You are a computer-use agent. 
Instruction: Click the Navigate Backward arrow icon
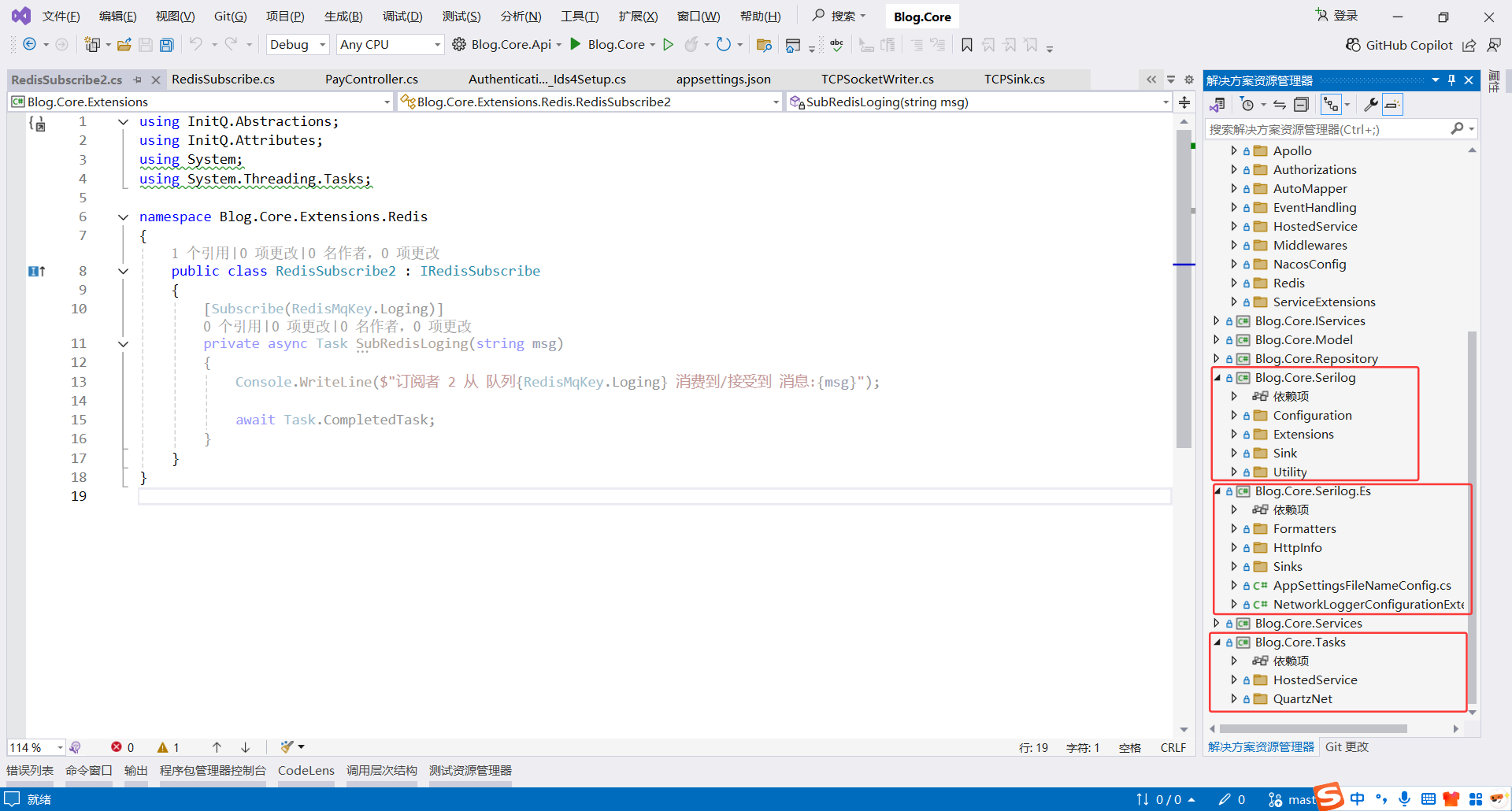click(x=29, y=45)
